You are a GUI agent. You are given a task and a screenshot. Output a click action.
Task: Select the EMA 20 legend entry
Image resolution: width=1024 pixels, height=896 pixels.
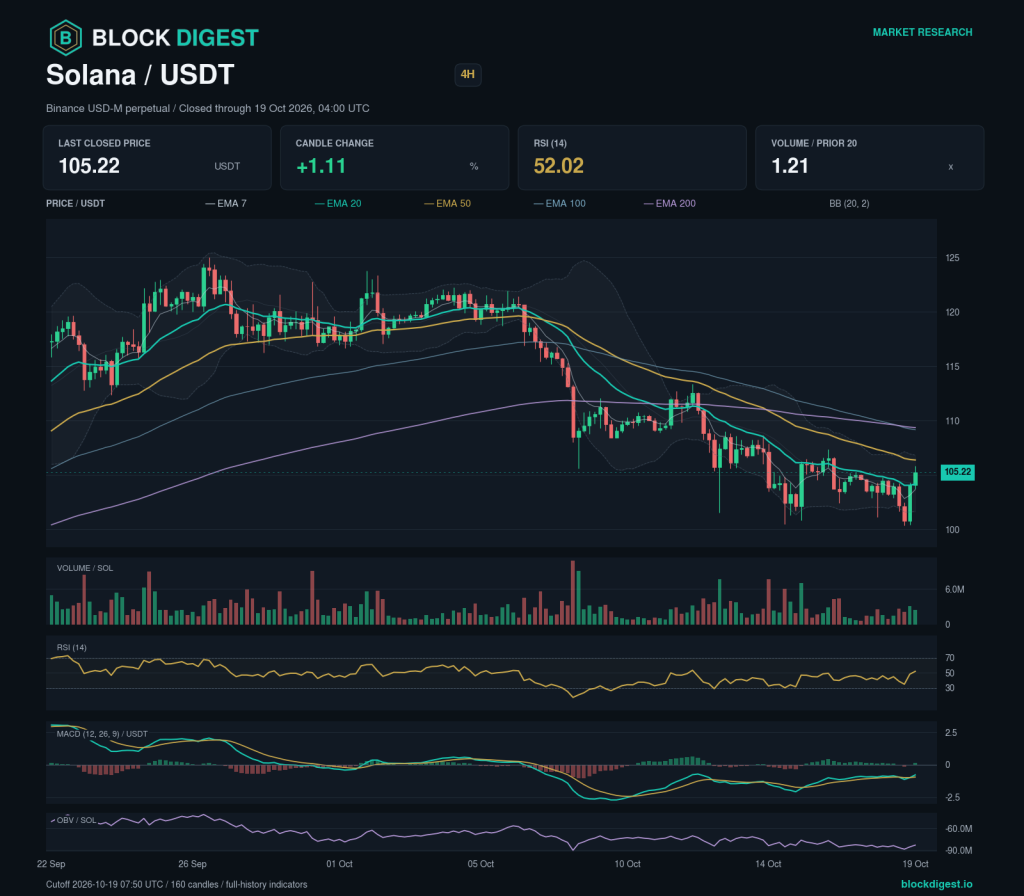[x=338, y=204]
